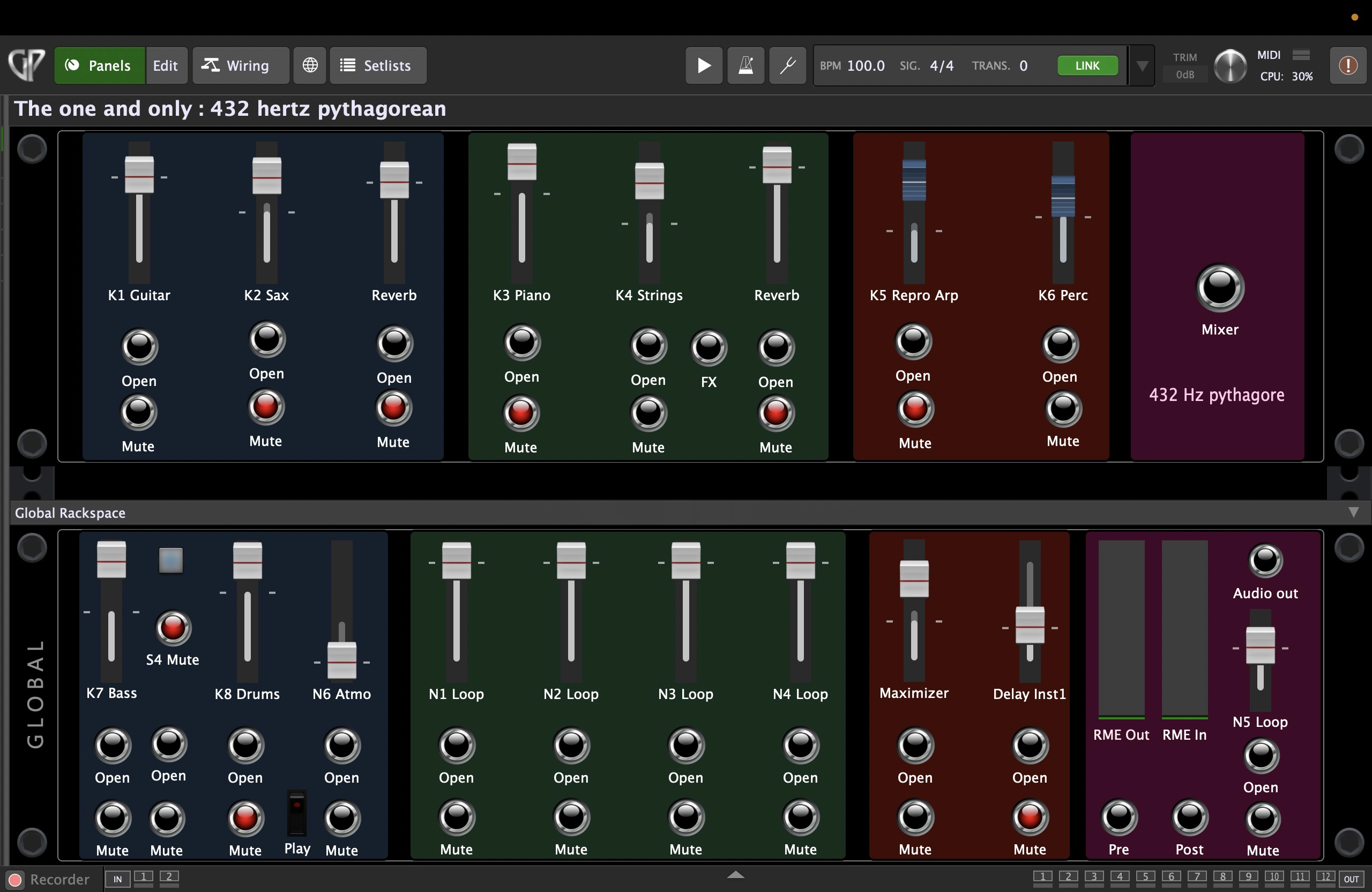The image size is (1372, 892).
Task: Click the K5 Repro Arp Open button
Action: (x=913, y=341)
